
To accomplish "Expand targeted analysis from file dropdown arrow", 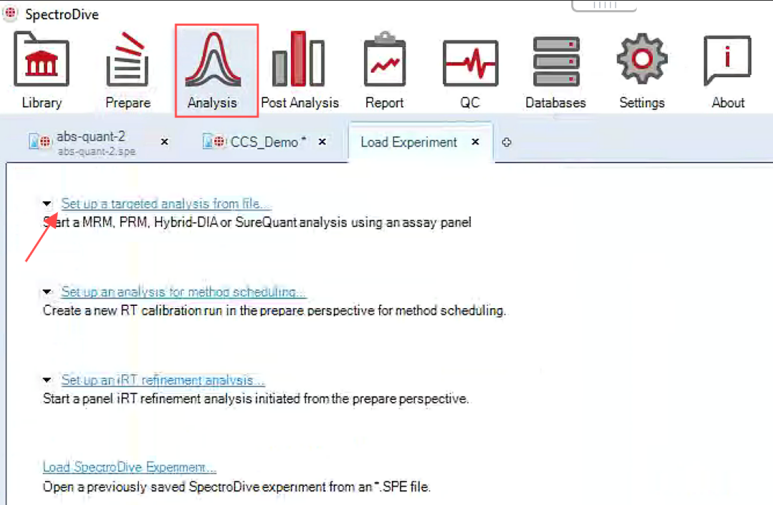I will click(47, 203).
